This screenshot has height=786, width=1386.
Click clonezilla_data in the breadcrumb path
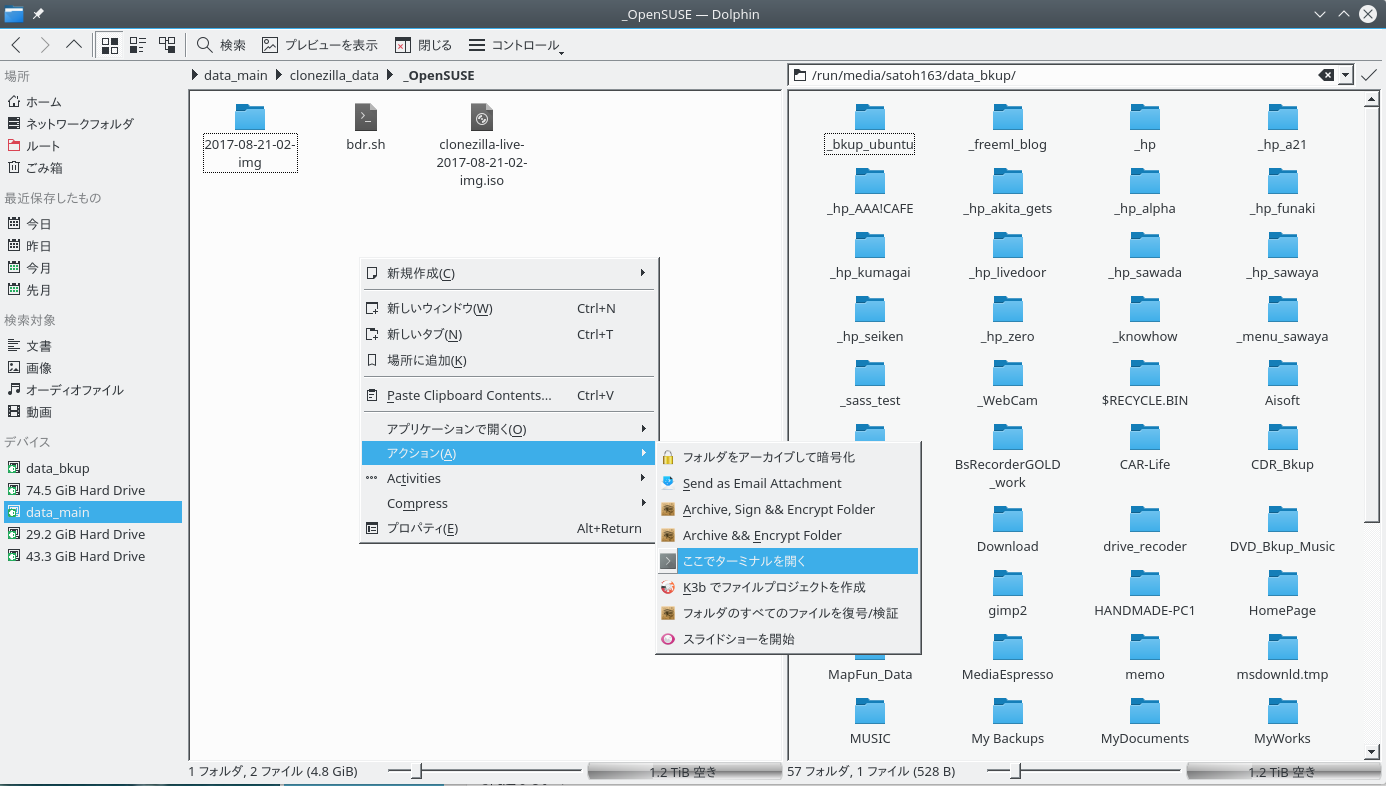click(x=334, y=75)
